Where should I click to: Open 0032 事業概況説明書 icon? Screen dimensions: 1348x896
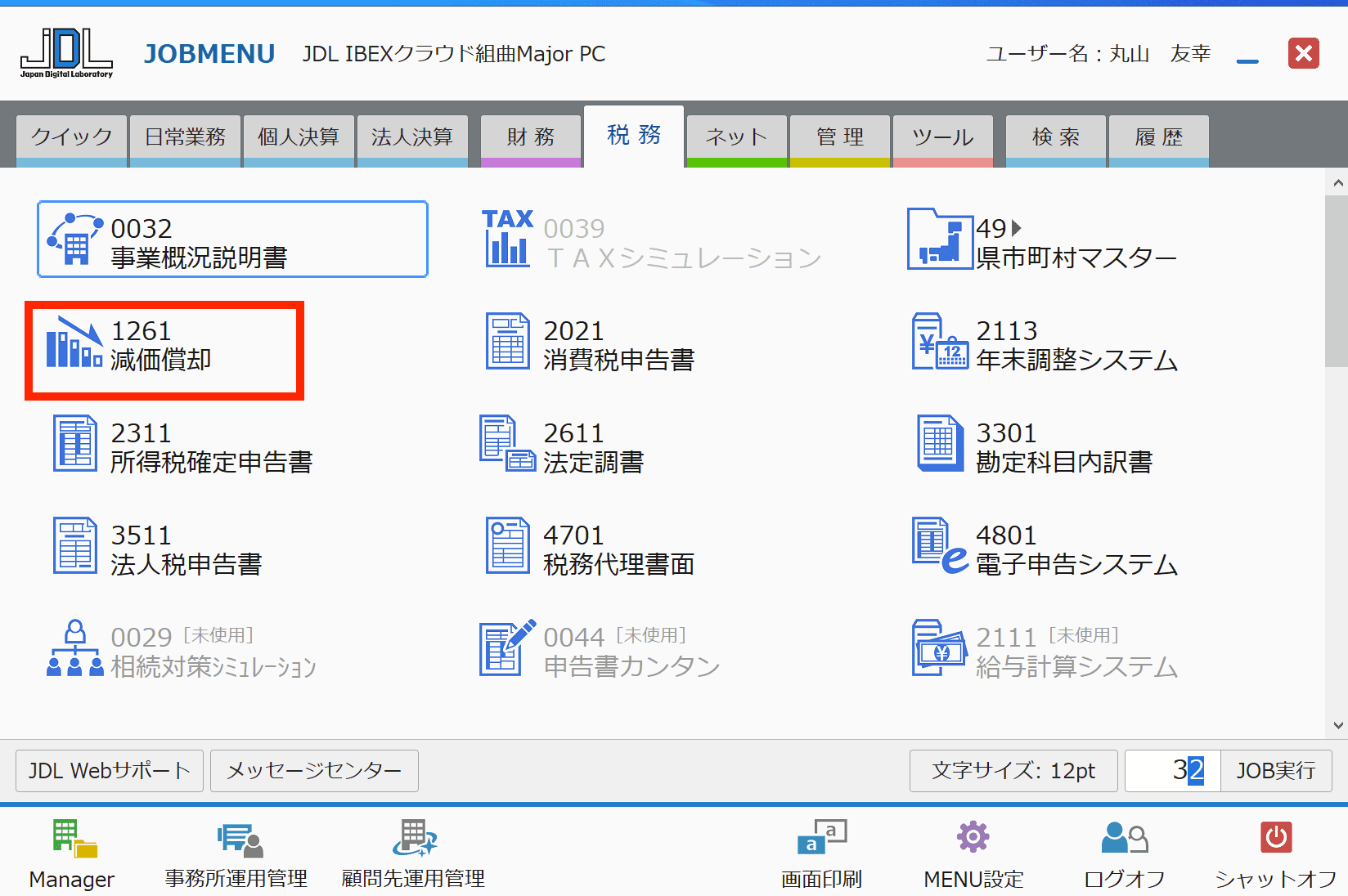(x=76, y=240)
